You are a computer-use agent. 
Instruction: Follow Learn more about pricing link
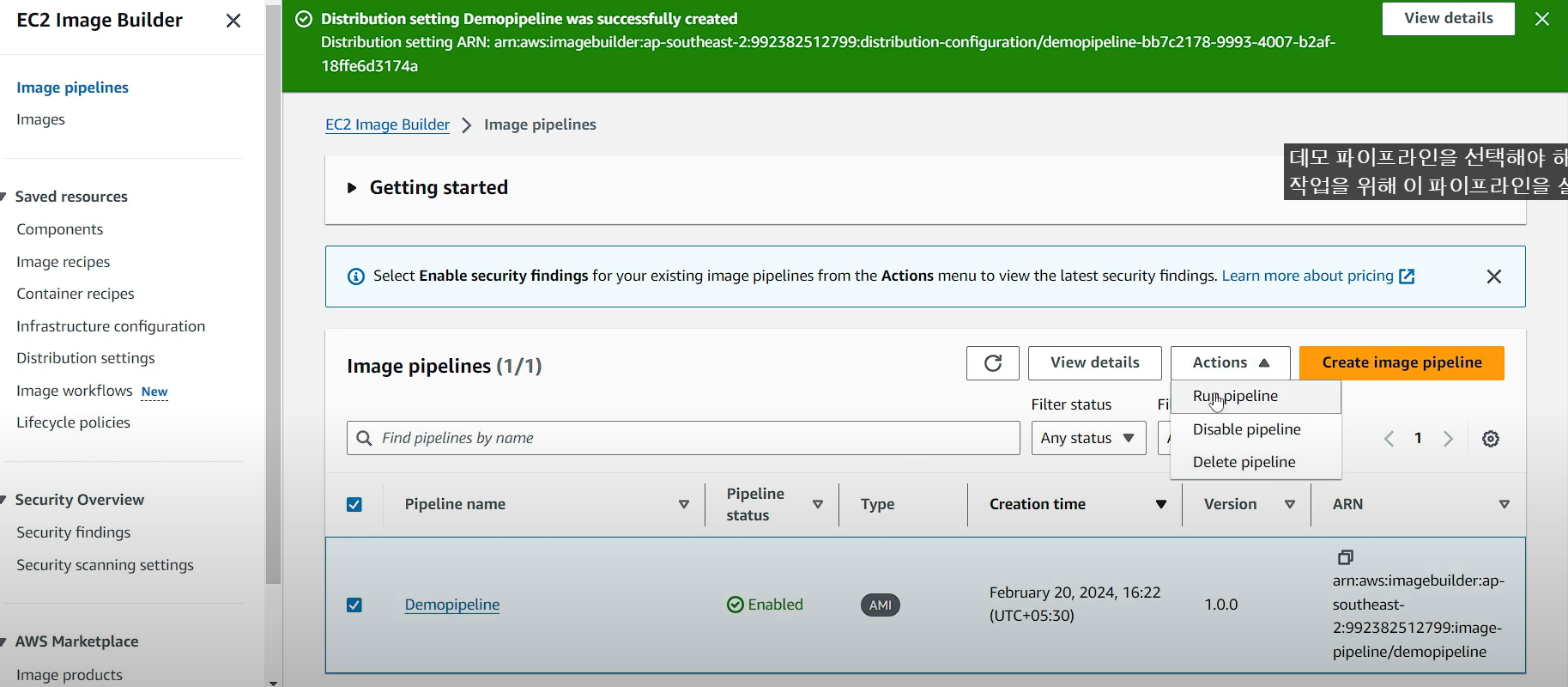(x=1307, y=276)
